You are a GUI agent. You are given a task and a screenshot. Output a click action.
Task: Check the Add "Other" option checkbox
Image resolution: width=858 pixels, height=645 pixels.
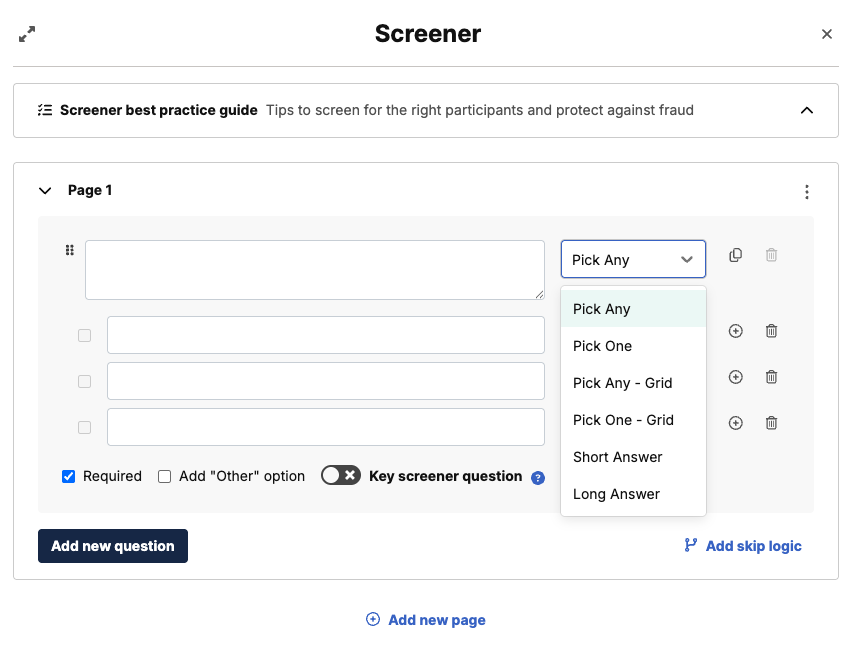[165, 476]
